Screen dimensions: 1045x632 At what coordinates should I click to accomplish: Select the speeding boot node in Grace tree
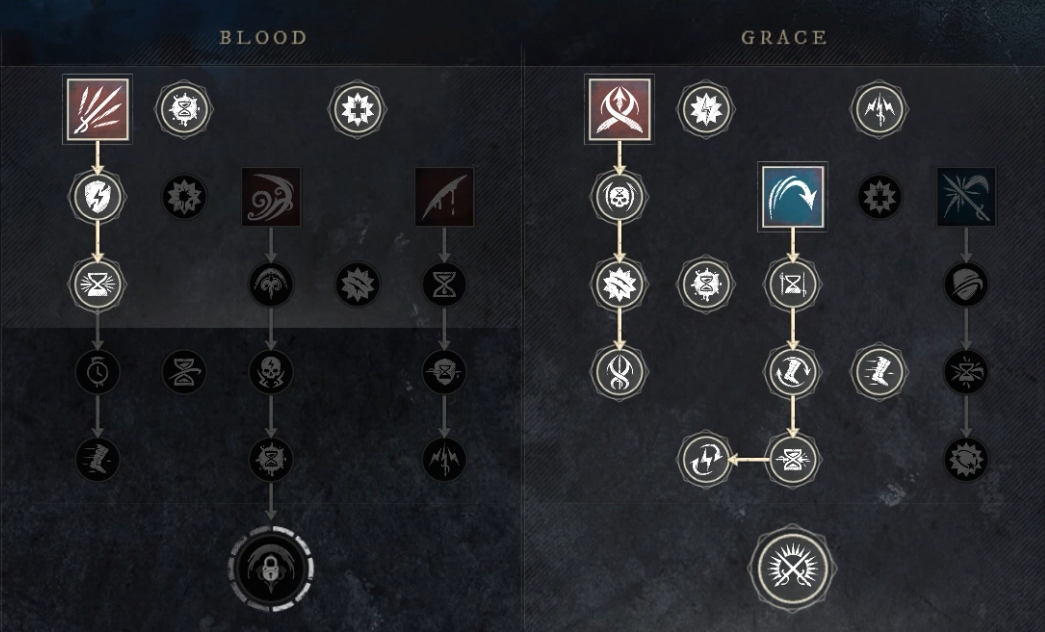point(879,371)
